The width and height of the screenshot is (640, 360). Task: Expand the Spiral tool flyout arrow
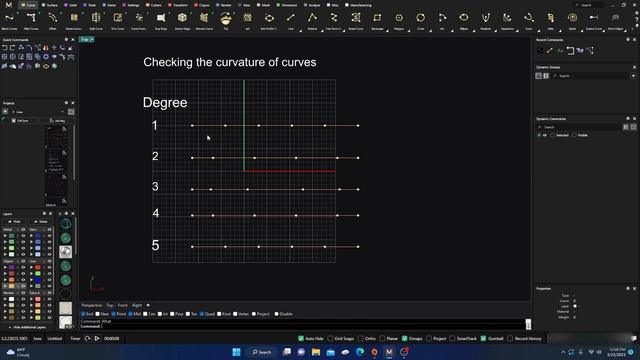point(582,30)
